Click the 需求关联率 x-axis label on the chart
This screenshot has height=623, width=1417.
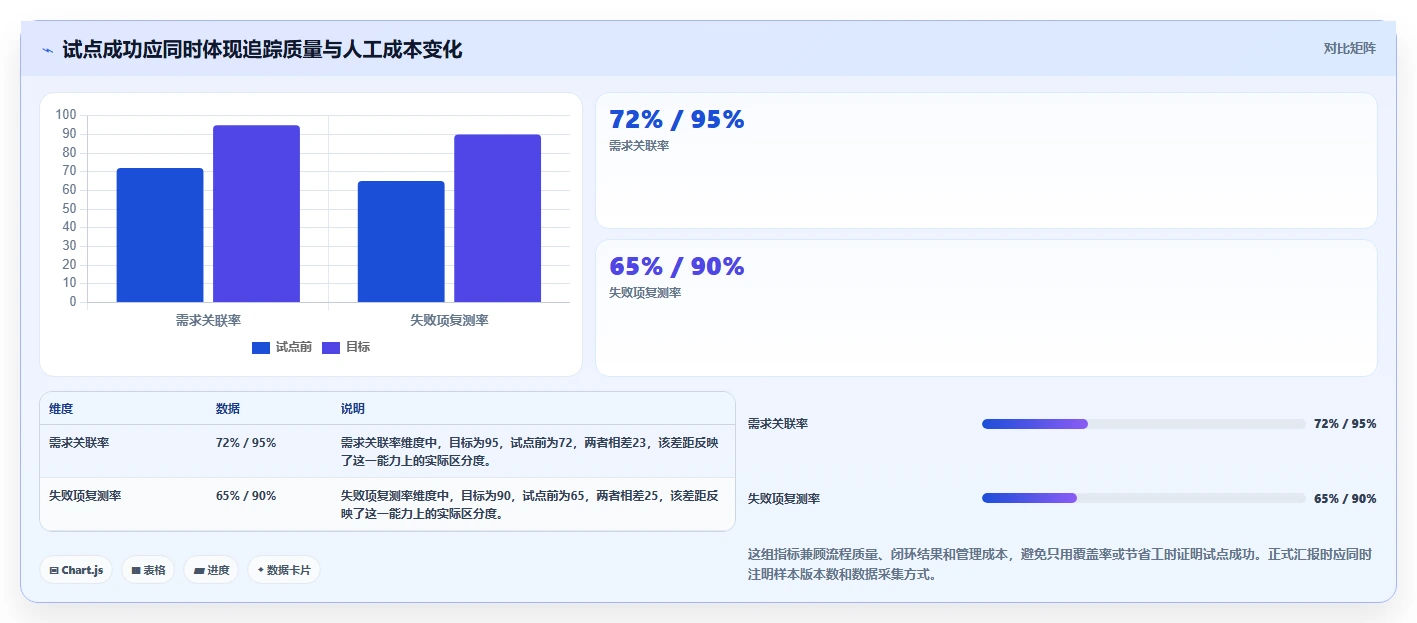click(208, 320)
